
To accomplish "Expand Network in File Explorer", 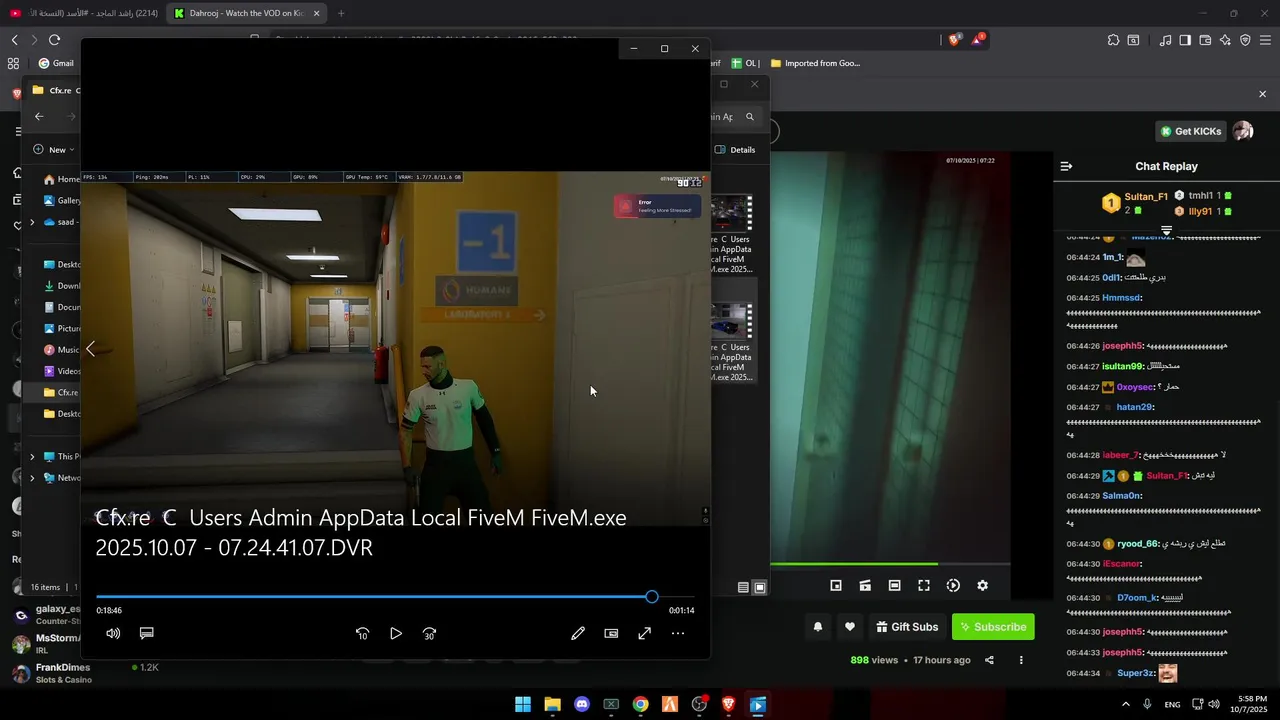I will (x=32, y=478).
